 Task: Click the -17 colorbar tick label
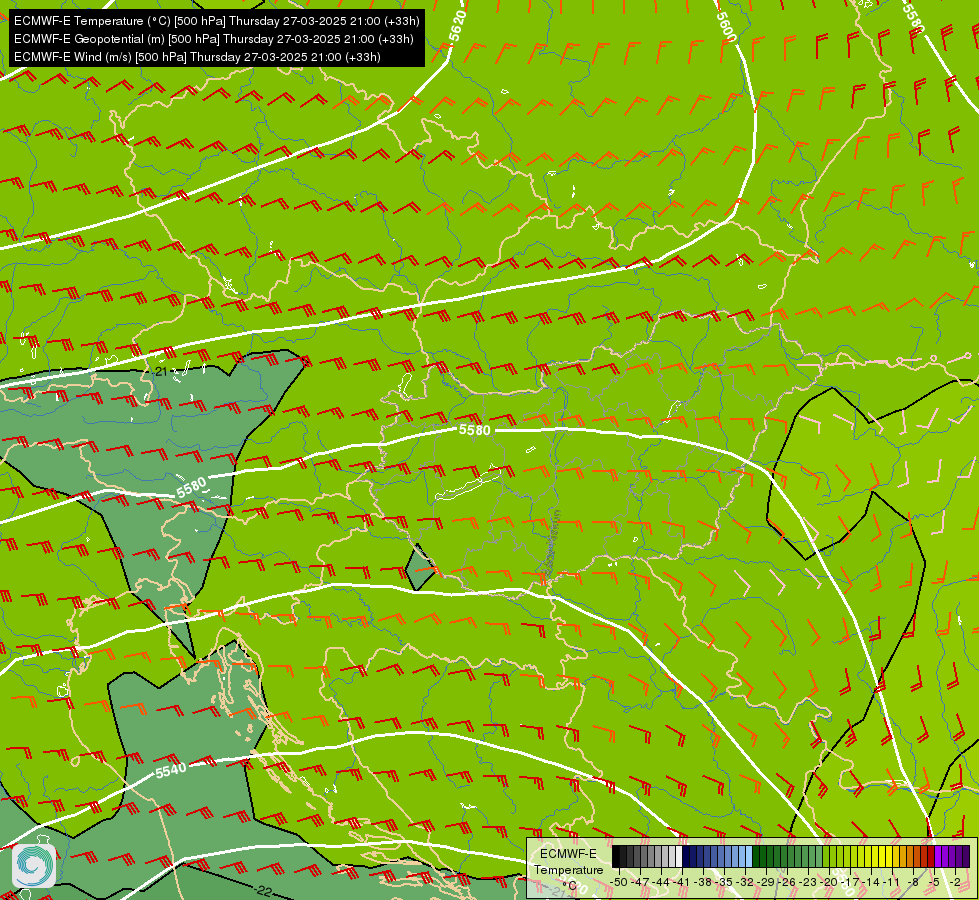click(x=850, y=882)
